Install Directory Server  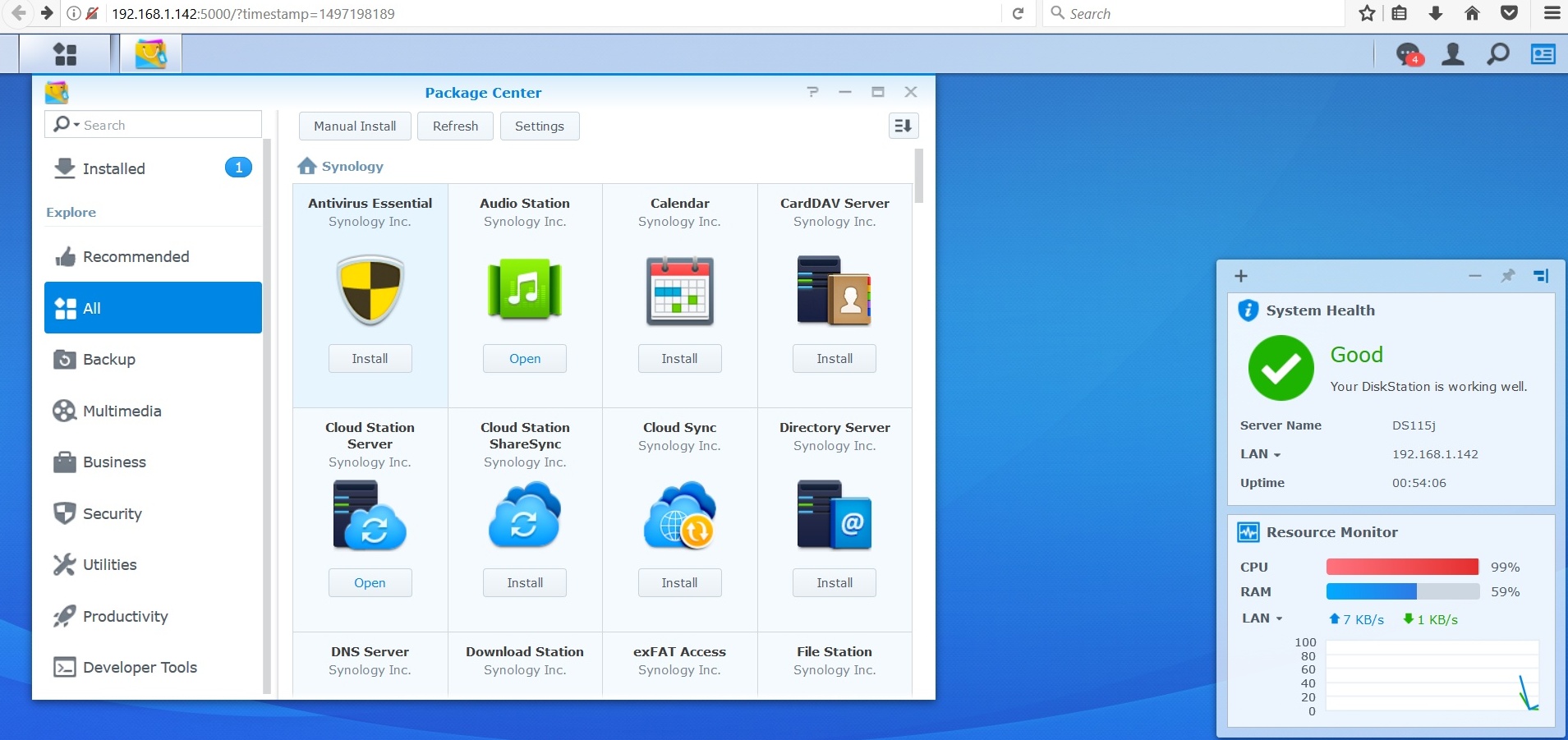click(835, 583)
